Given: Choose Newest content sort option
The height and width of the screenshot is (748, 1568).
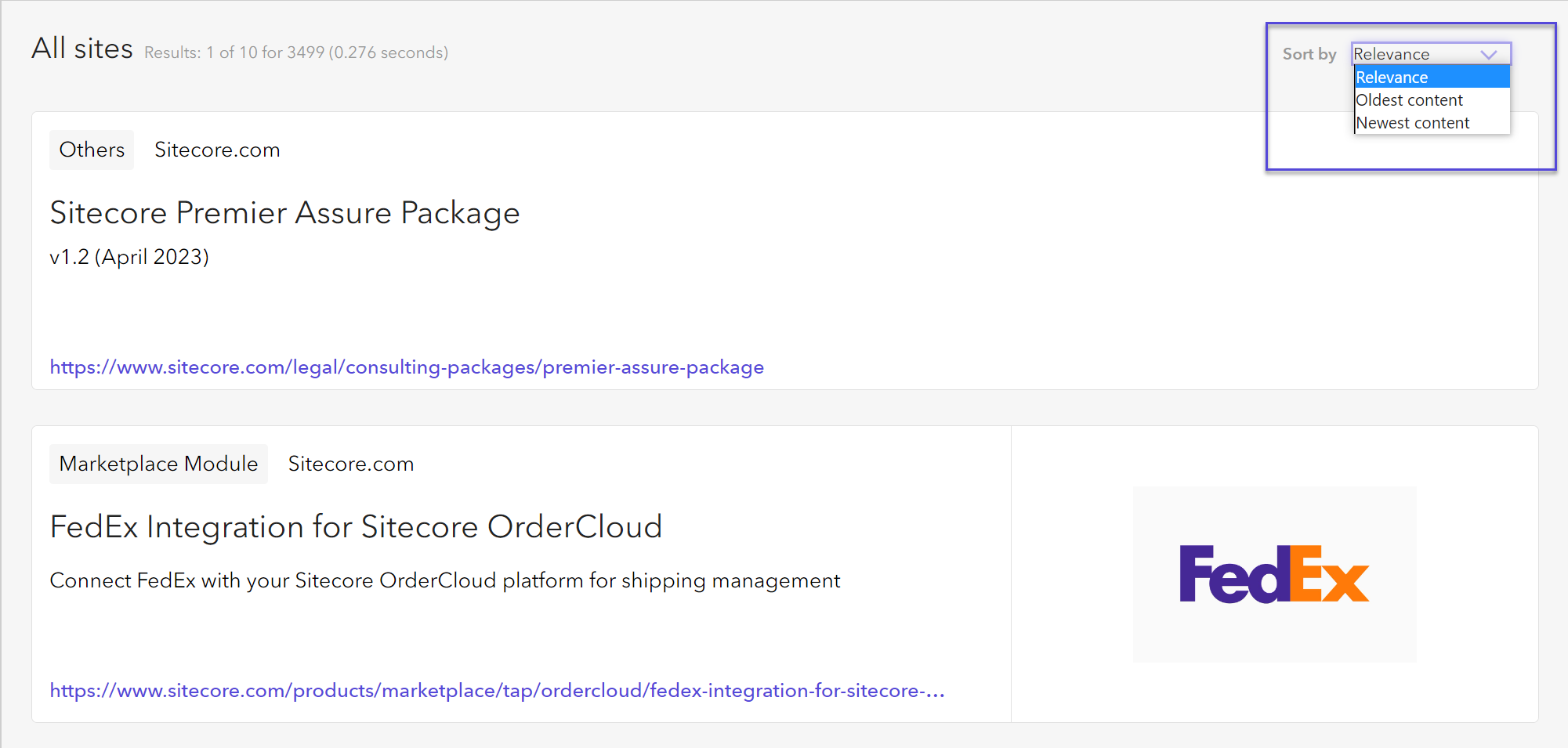Looking at the screenshot, I should click(x=1432, y=122).
